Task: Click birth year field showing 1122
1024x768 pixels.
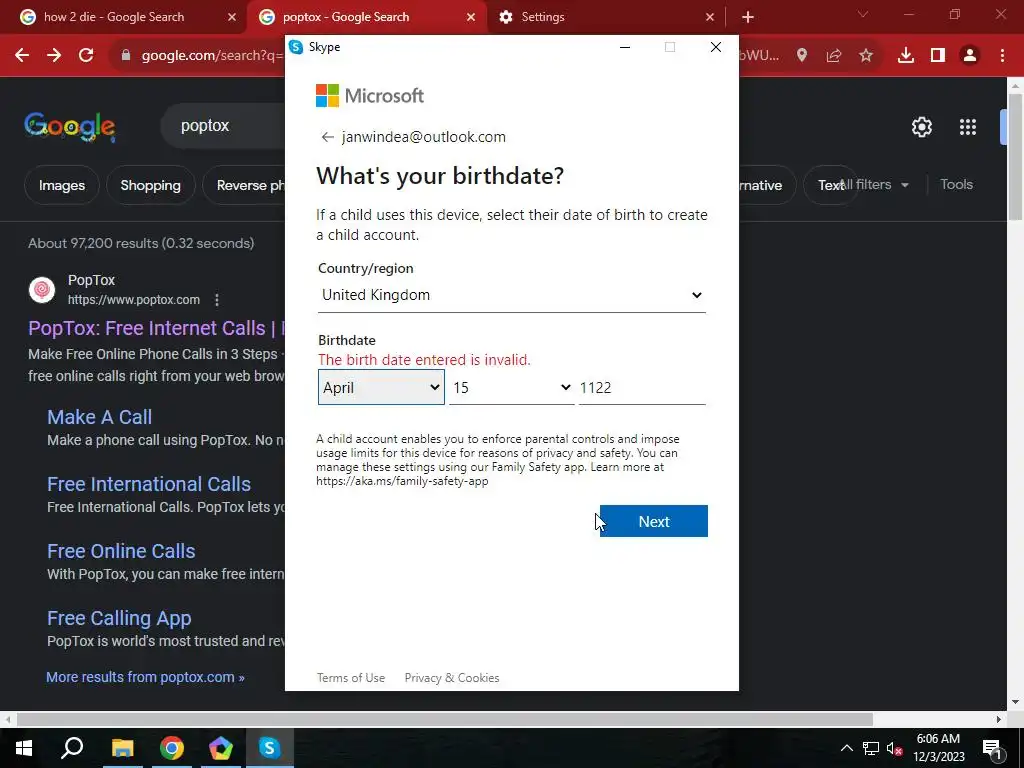Action: point(642,387)
